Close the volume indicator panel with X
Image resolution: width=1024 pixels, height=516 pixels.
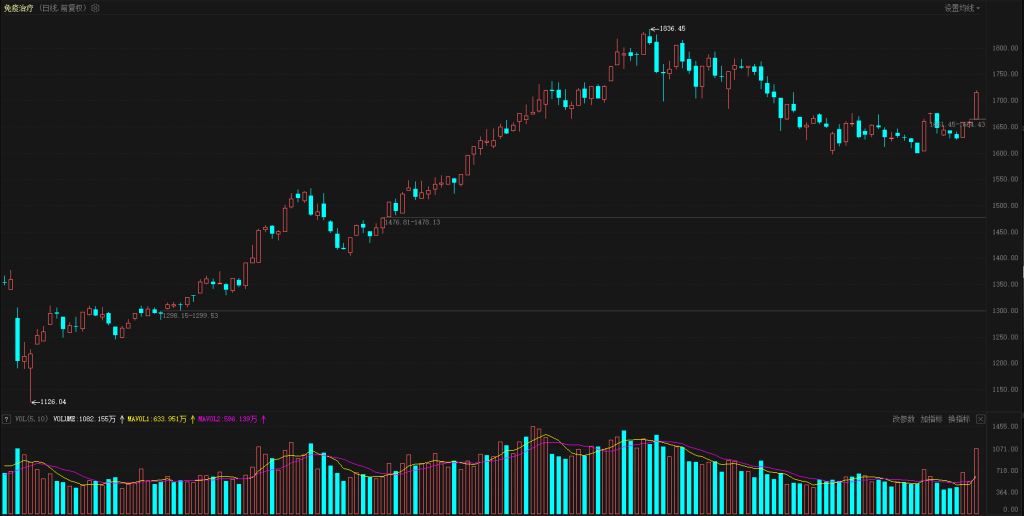[980, 419]
